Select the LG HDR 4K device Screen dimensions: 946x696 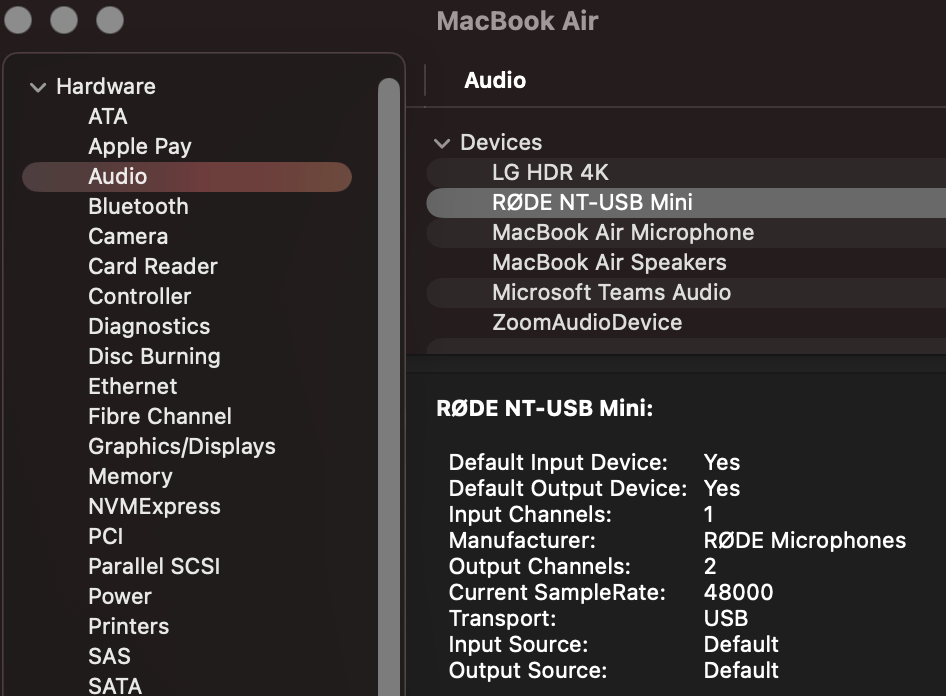coord(550,173)
